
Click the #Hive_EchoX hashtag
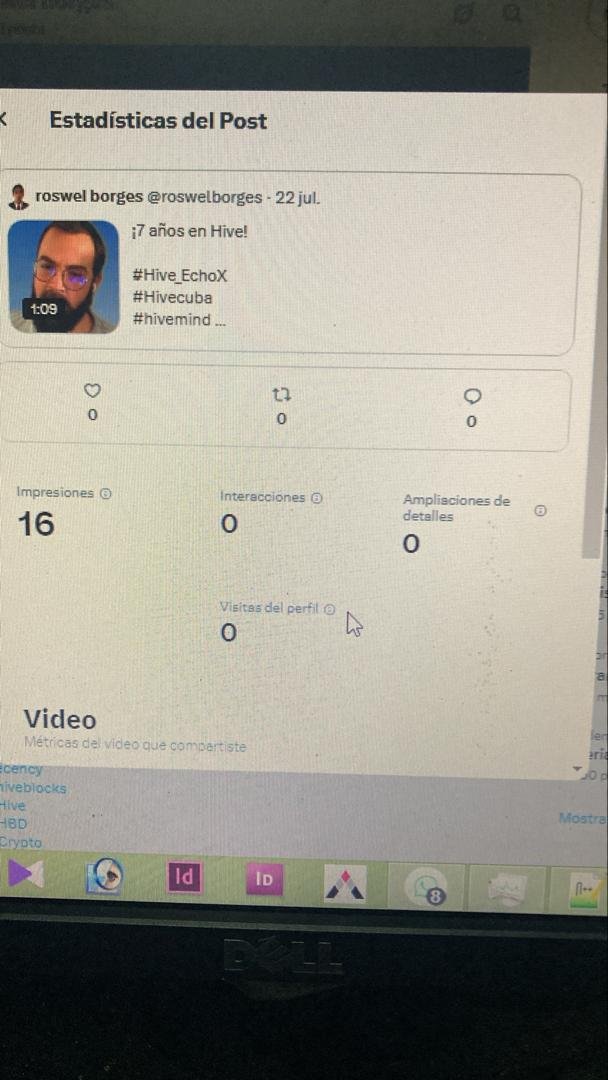point(179,276)
